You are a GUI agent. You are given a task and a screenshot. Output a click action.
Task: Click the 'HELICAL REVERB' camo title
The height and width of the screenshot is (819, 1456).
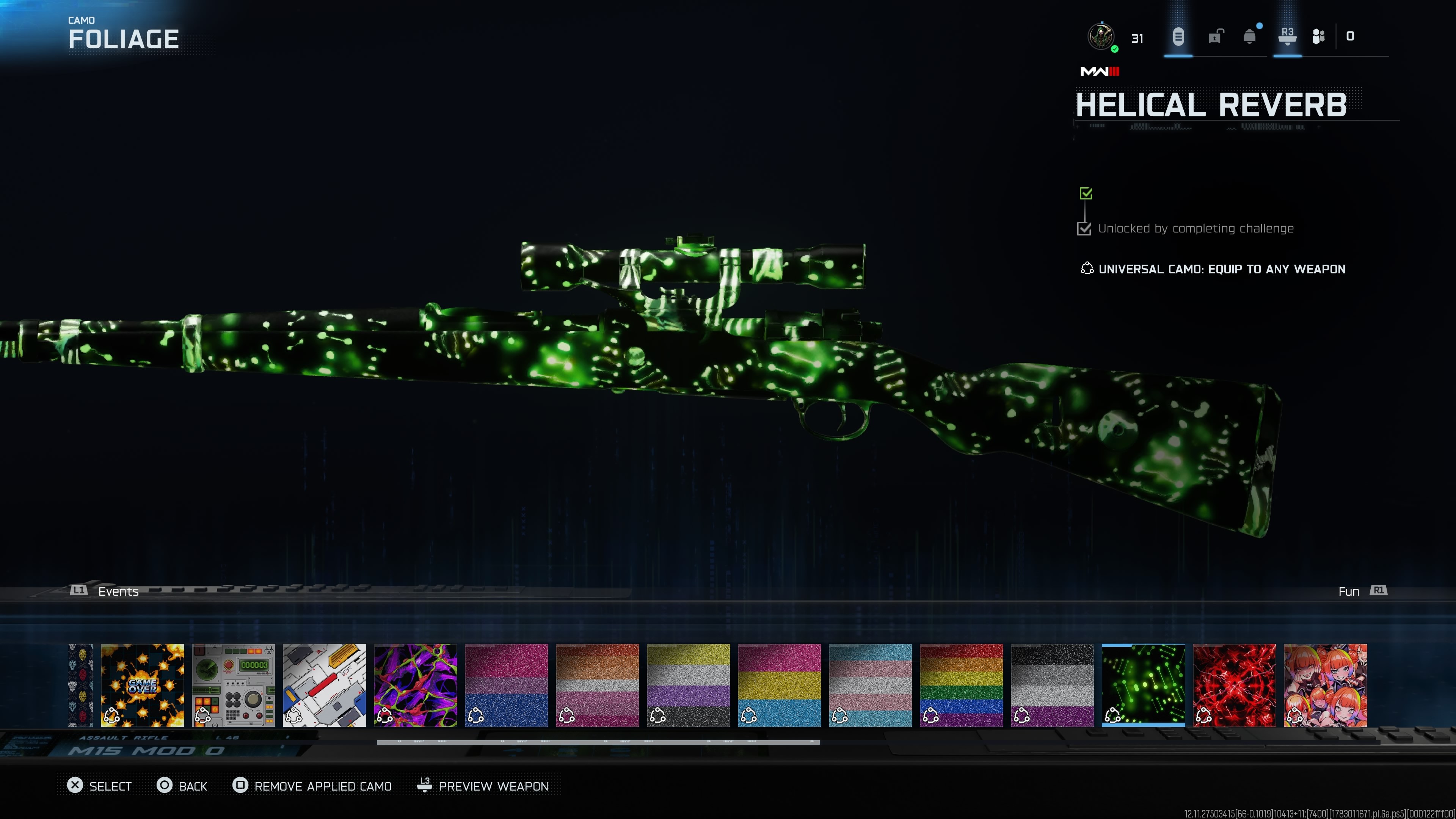[x=1211, y=105]
